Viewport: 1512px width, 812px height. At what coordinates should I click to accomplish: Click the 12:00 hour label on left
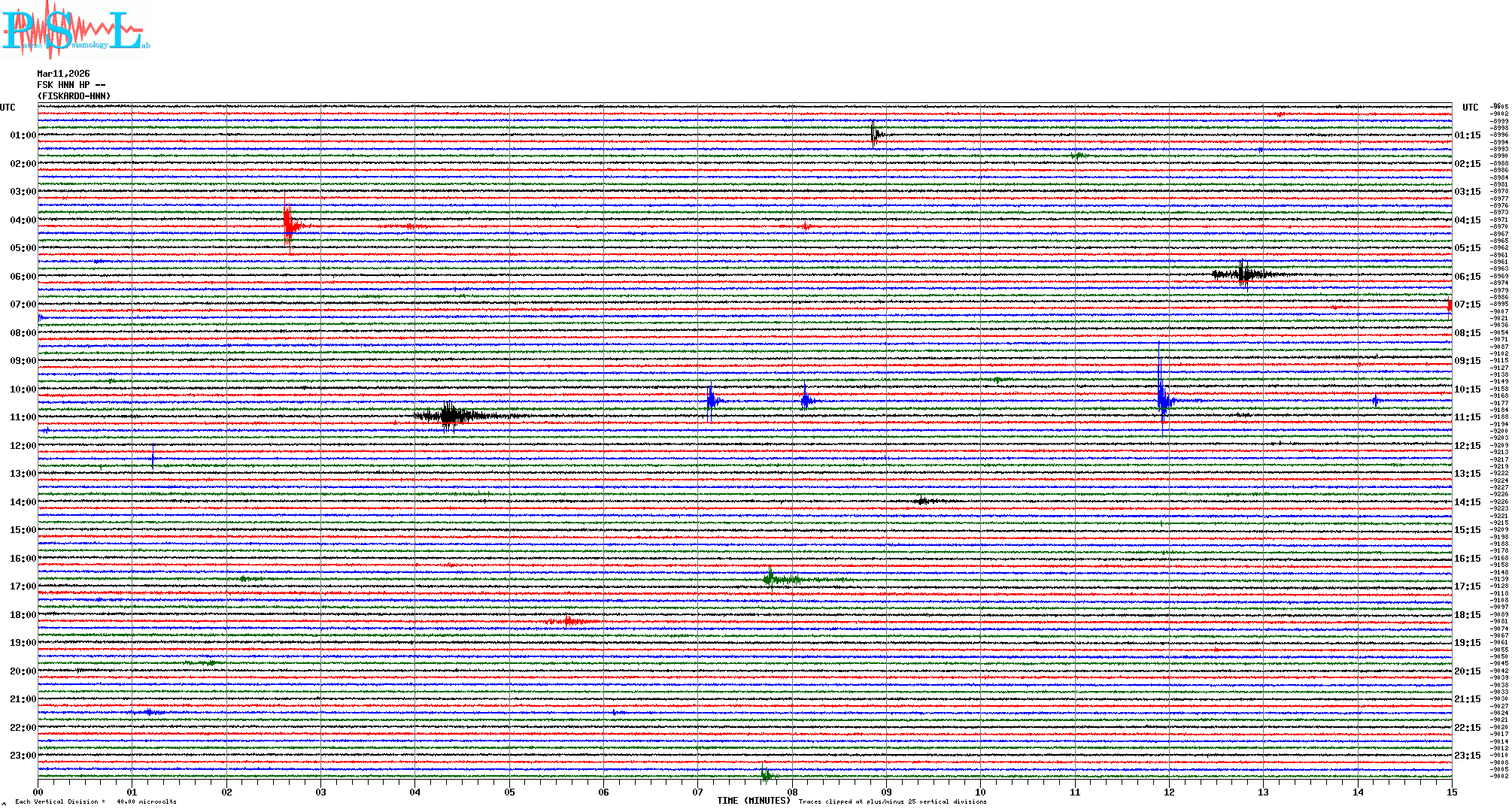click(23, 446)
